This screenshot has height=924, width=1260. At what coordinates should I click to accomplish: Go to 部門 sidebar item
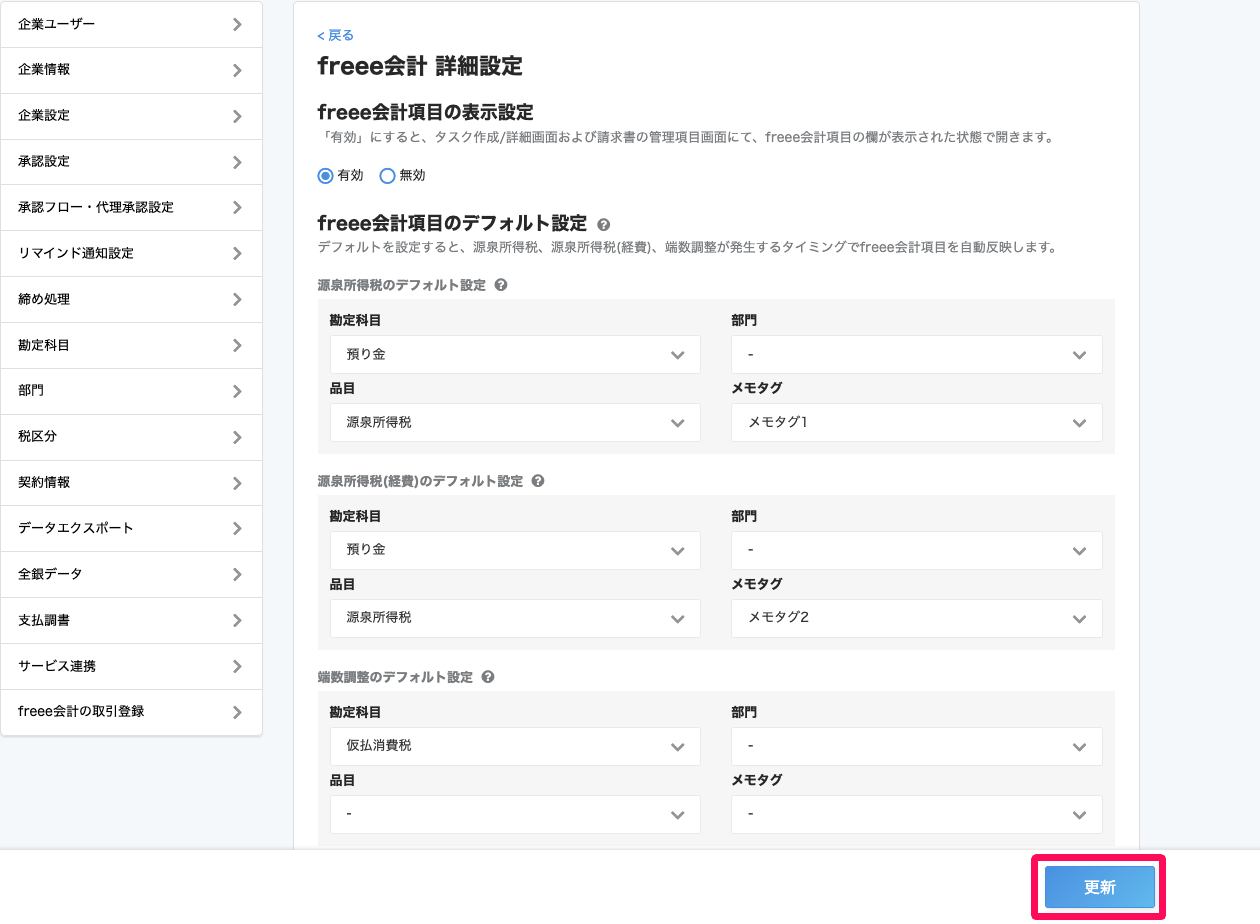point(131,391)
